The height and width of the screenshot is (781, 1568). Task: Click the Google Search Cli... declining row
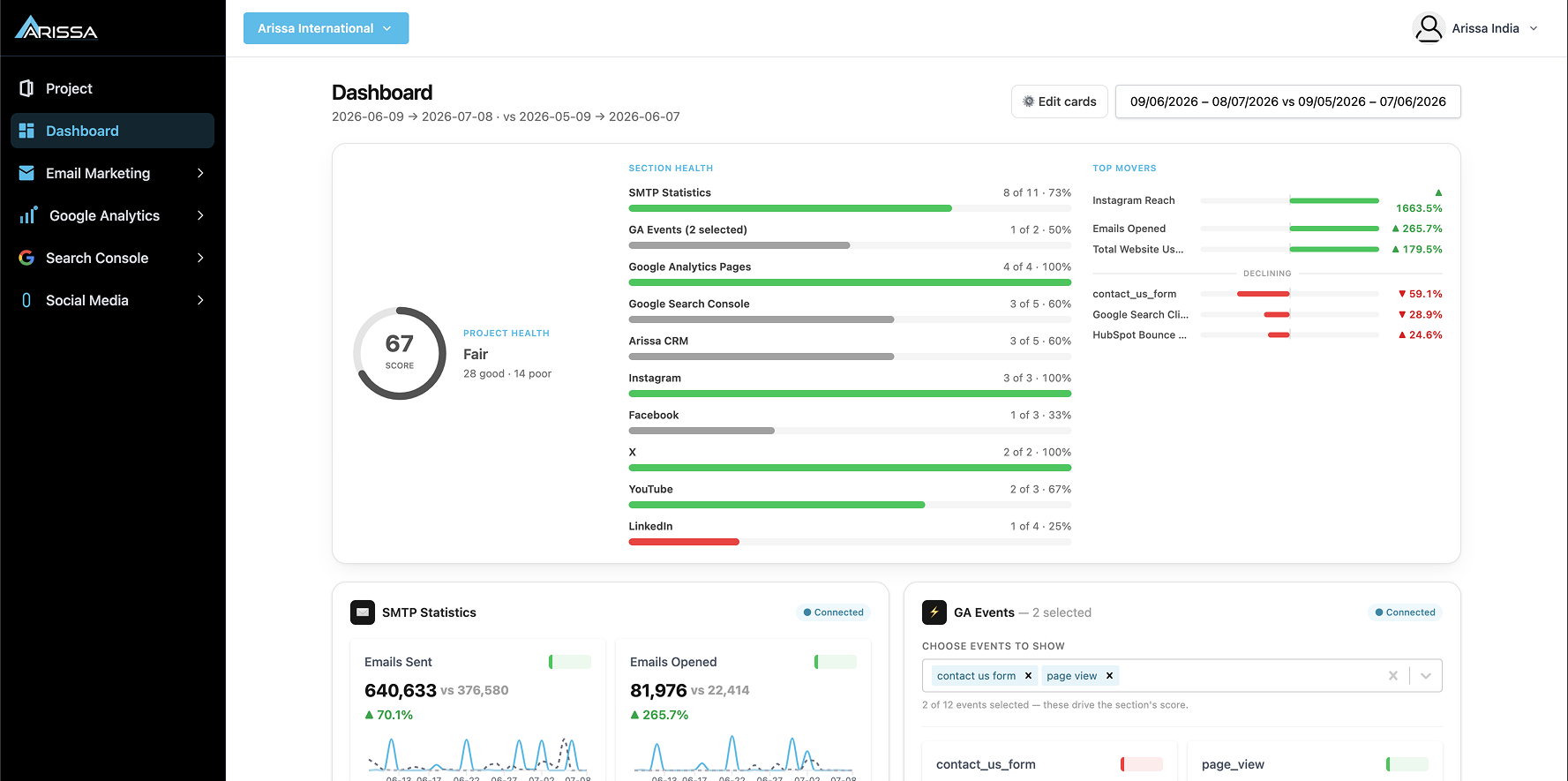1267,314
